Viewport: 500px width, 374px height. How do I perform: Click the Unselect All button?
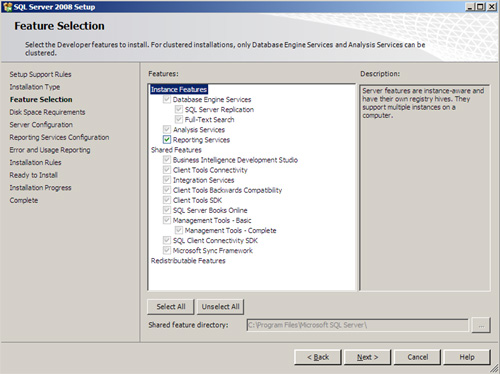(x=220, y=307)
